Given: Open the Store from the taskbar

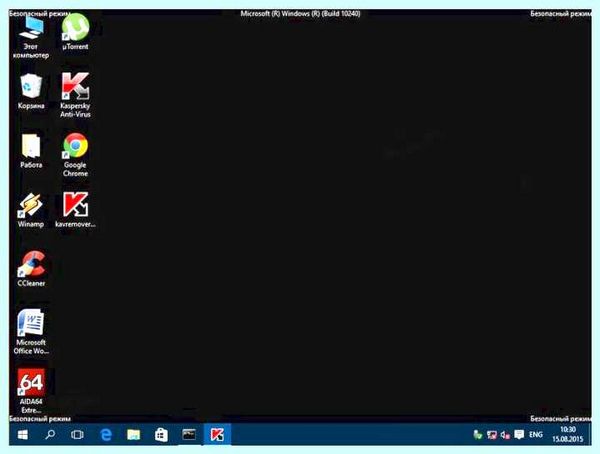Looking at the screenshot, I should [161, 434].
